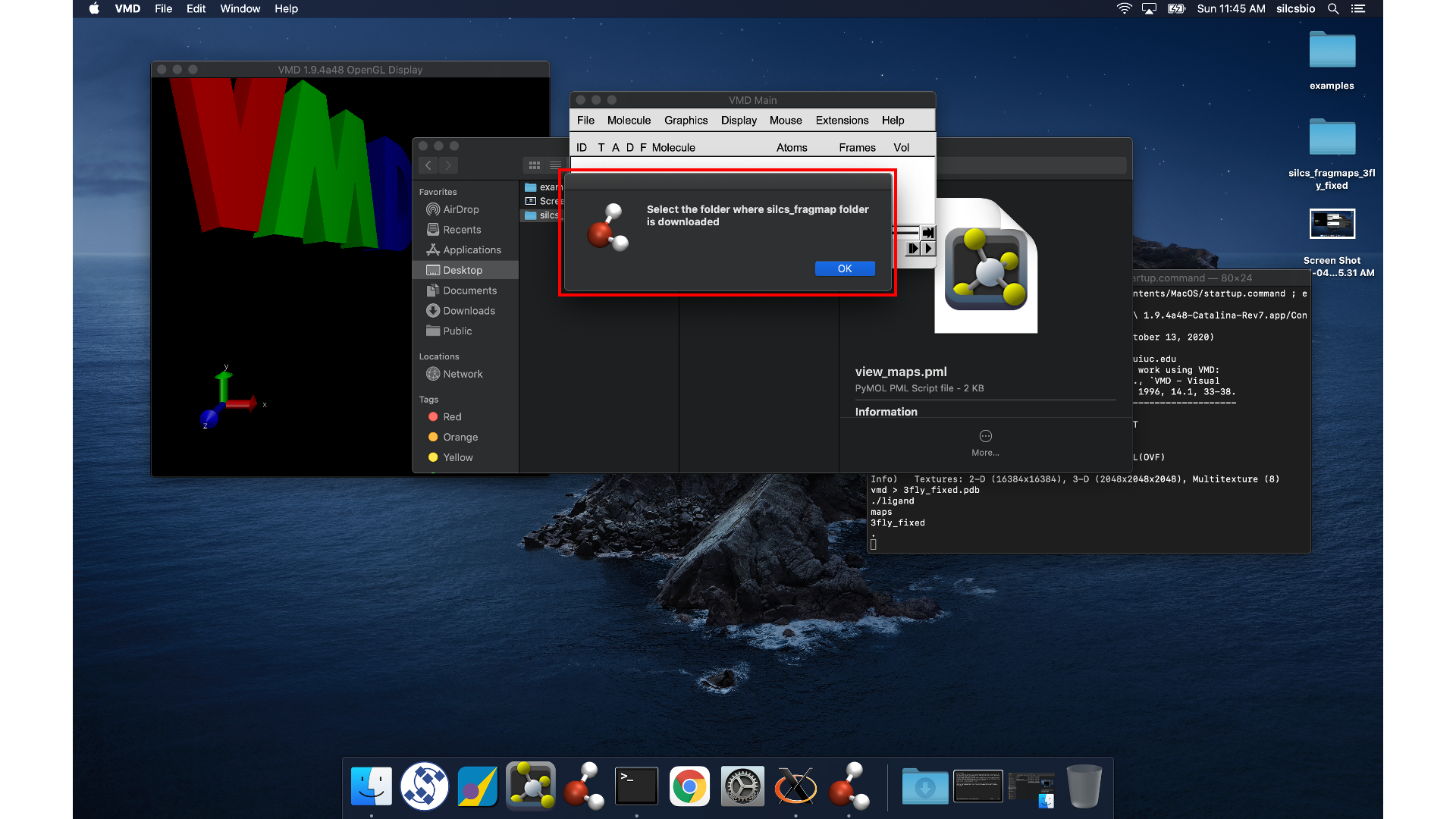This screenshot has height=819, width=1456.
Task: Select the 'exam' folder row in Finder list
Action: click(543, 187)
